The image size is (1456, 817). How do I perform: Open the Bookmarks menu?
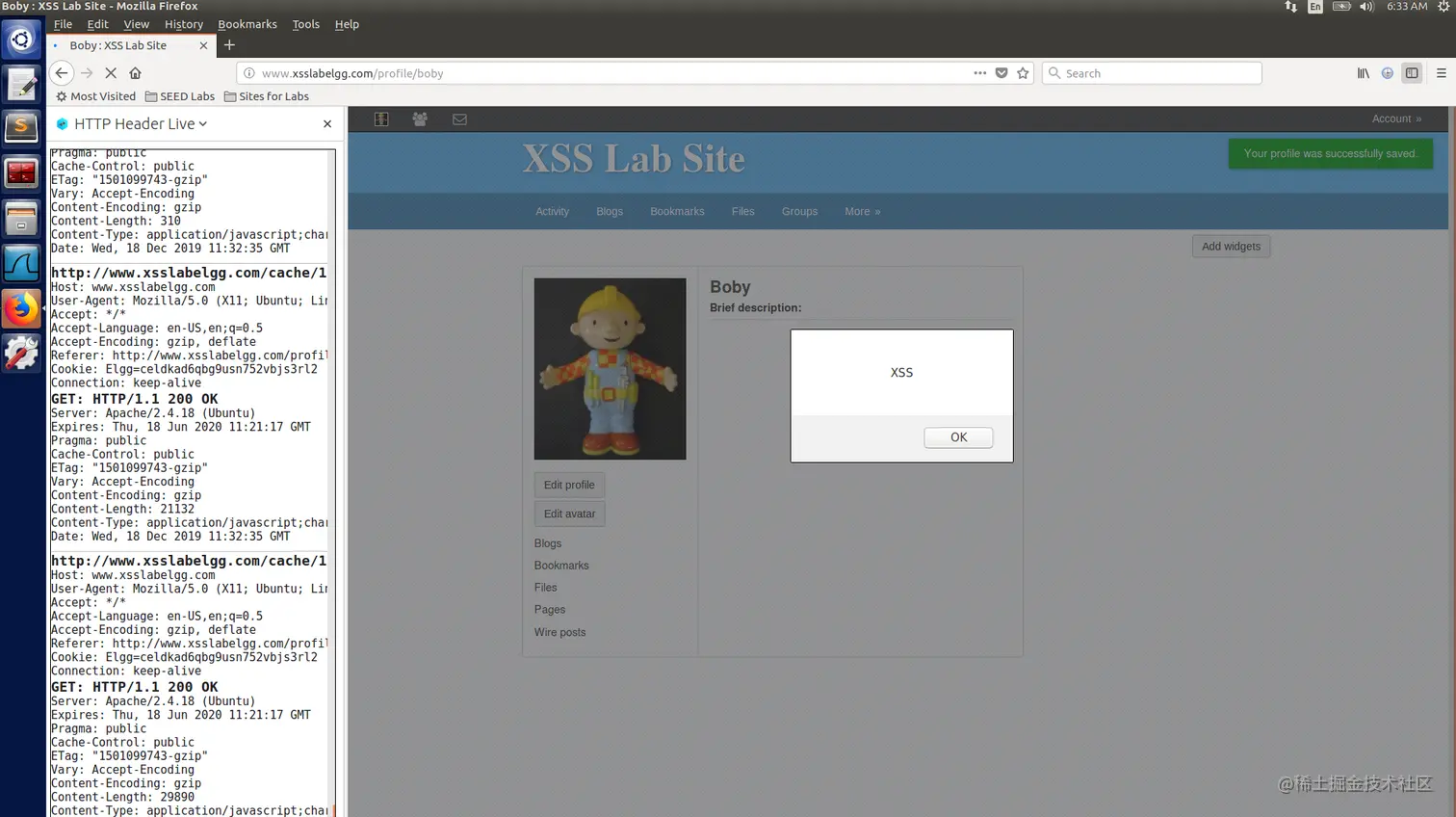pos(247,24)
